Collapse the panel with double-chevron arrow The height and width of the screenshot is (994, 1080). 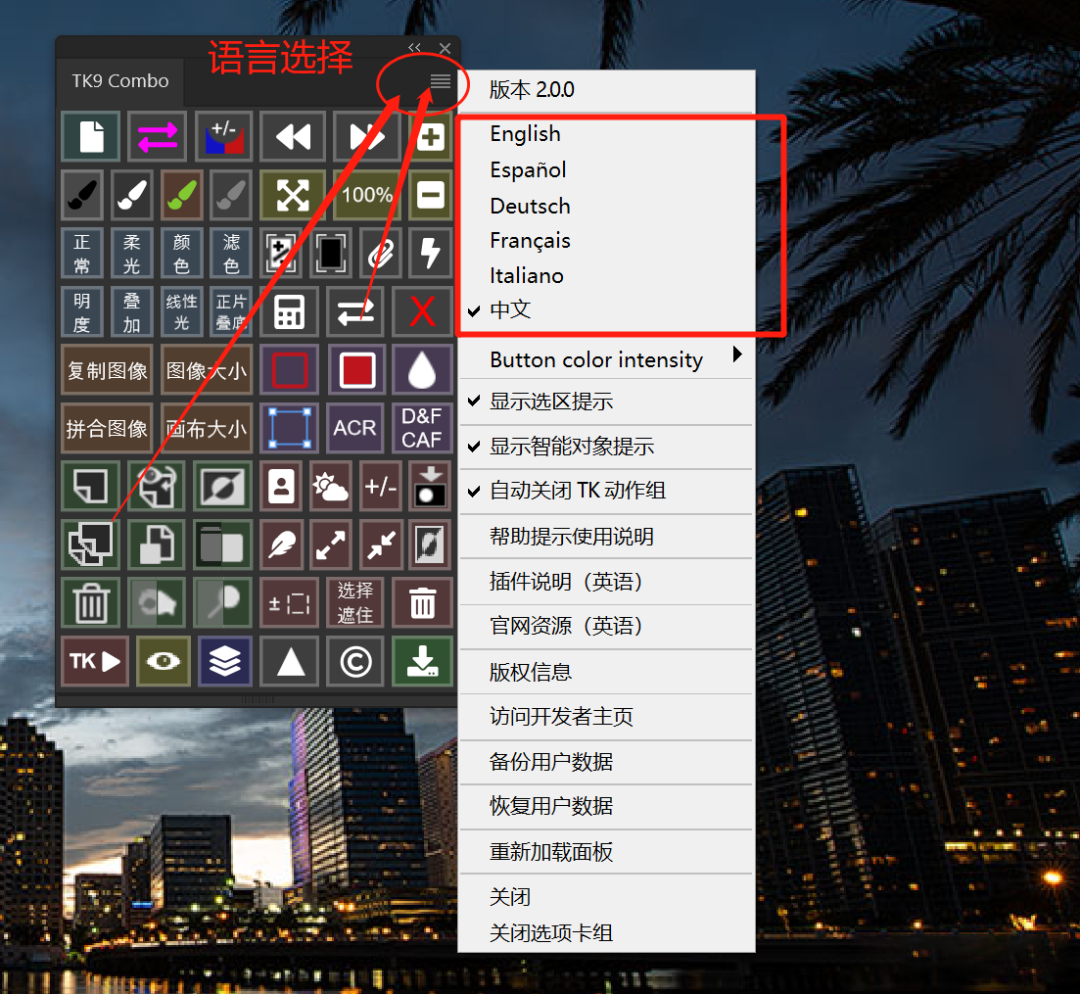[x=414, y=47]
